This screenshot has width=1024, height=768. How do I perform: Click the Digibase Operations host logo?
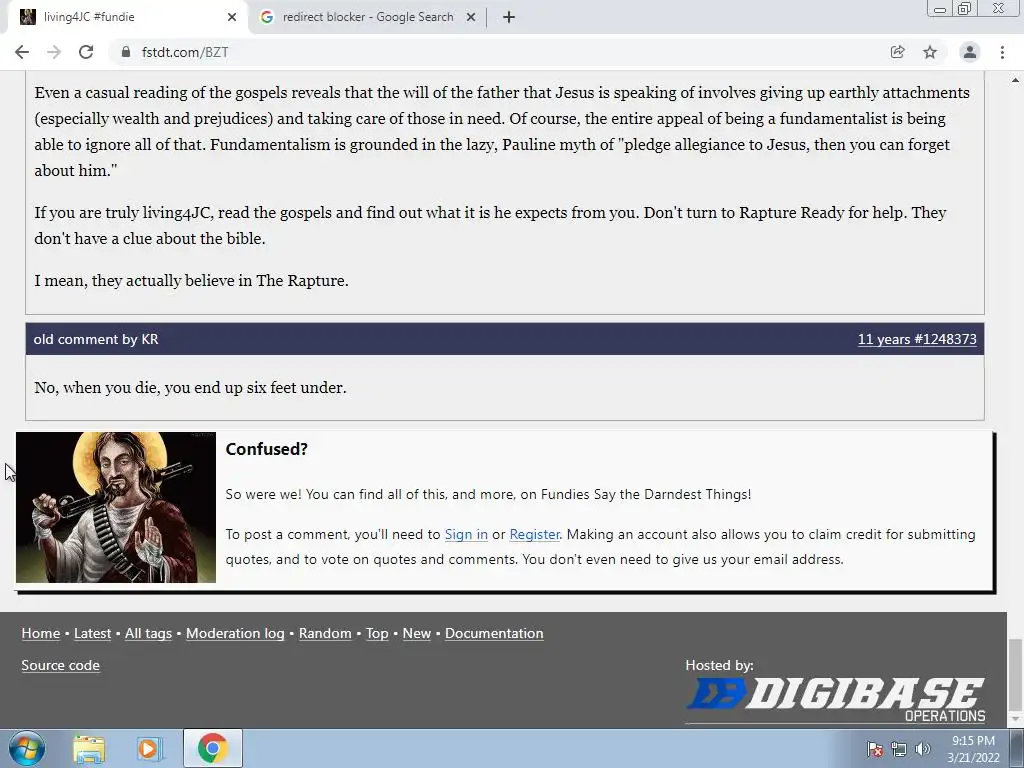[835, 699]
